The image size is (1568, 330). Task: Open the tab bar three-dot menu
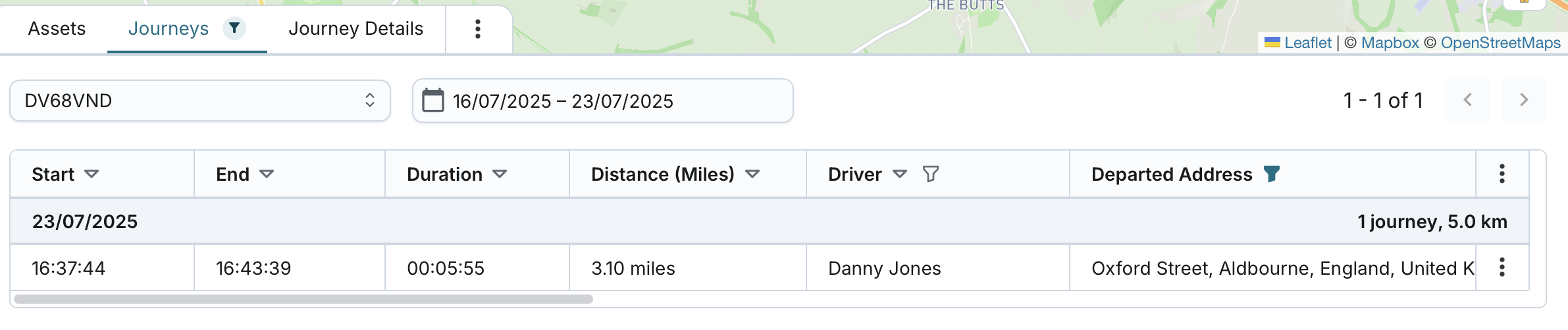tap(478, 28)
